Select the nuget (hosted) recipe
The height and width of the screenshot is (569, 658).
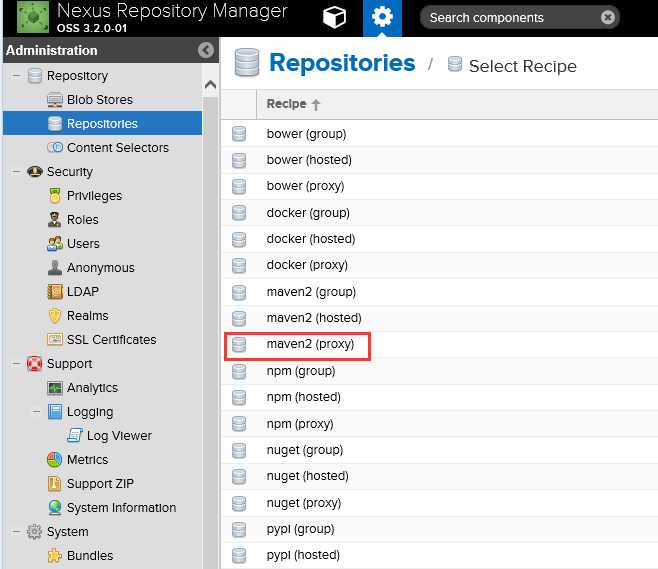pyautogui.click(x=439, y=476)
